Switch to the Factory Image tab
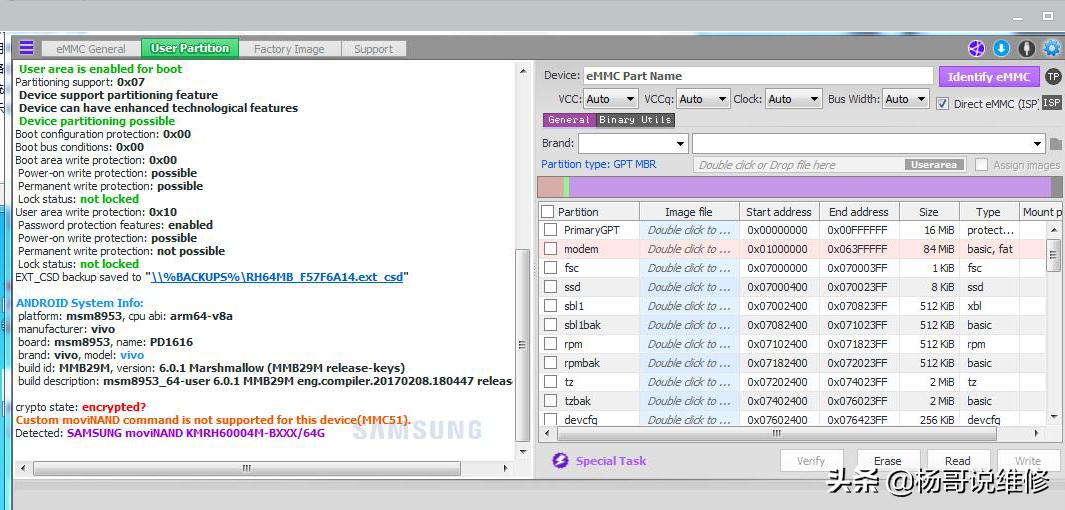Screen dimensions: 1065x510 [288, 49]
